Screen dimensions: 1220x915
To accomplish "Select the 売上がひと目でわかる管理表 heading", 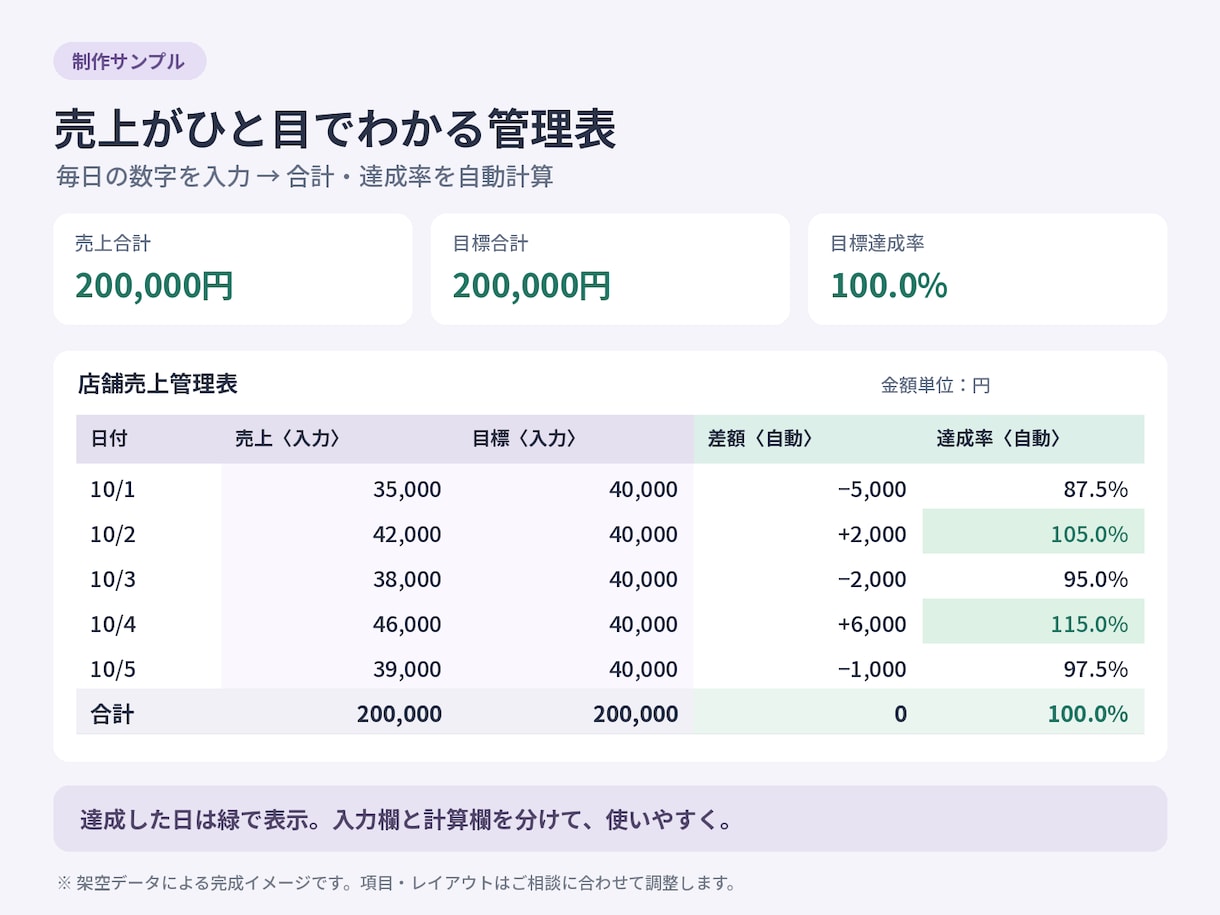I will 334,130.
